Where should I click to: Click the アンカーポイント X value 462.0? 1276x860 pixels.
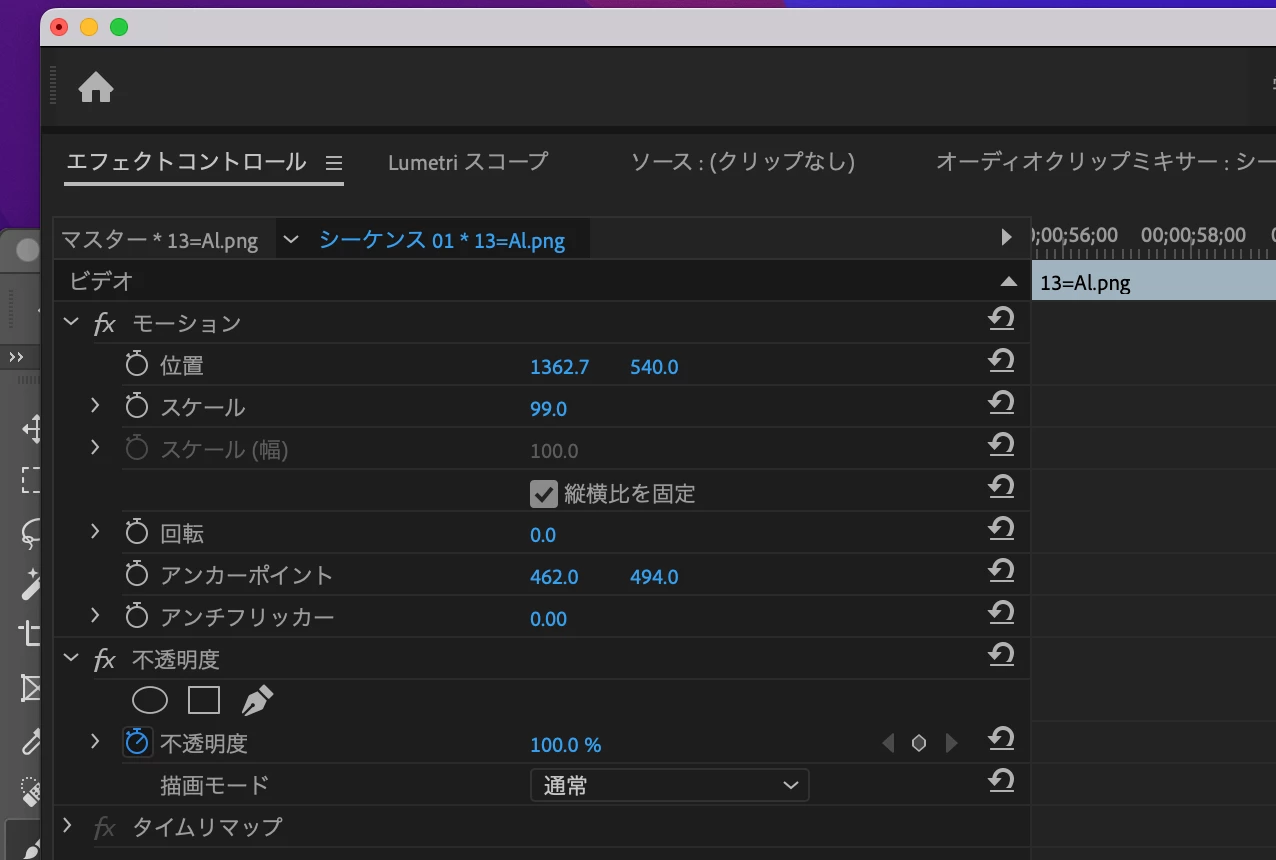coord(554,577)
